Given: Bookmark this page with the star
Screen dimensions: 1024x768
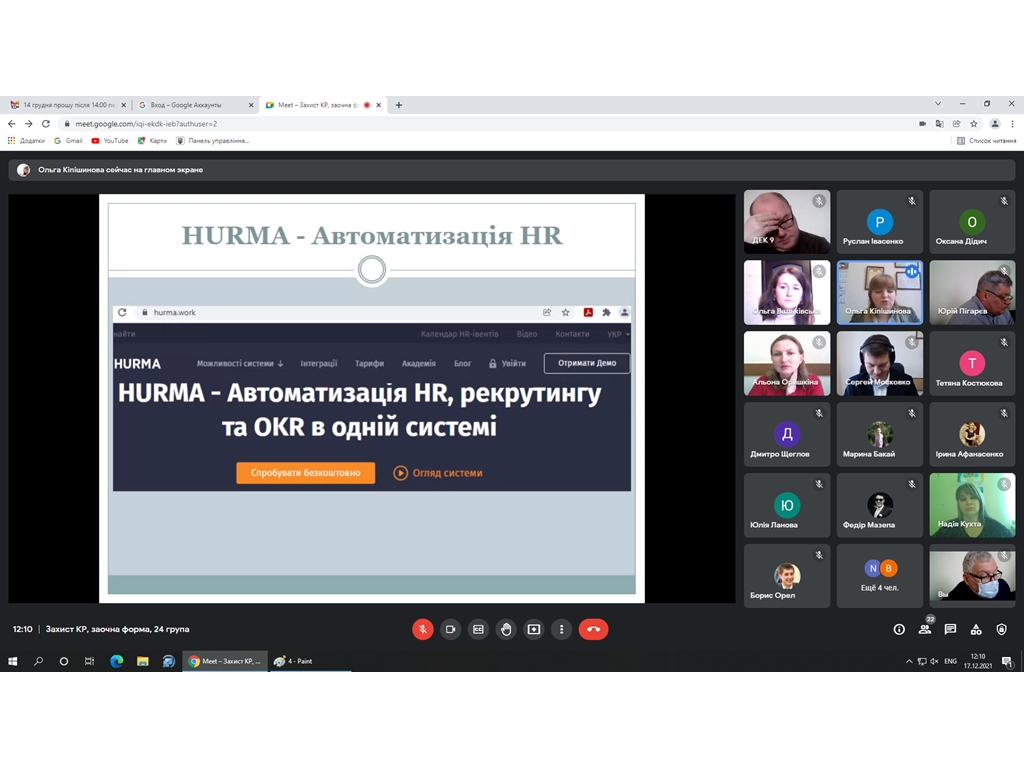Looking at the screenshot, I should (974, 123).
